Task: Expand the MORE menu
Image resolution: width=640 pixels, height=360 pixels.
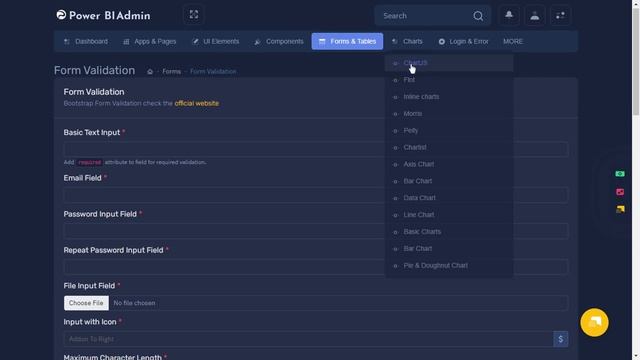Action: [x=513, y=41]
